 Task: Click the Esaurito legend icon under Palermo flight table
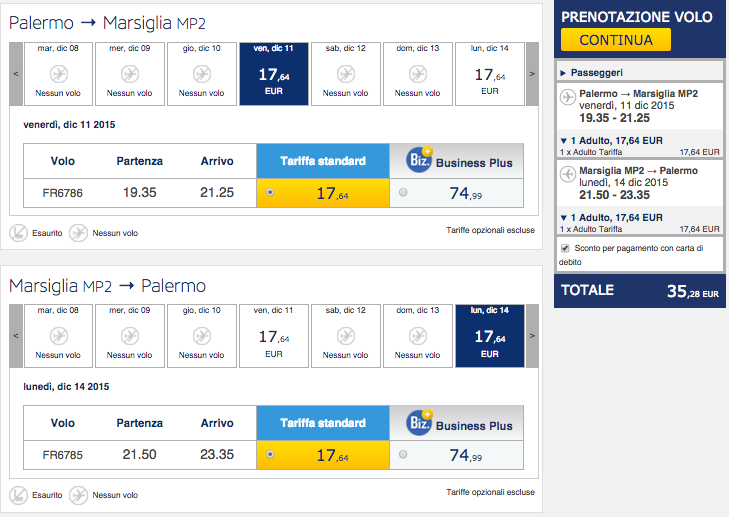click(19, 233)
